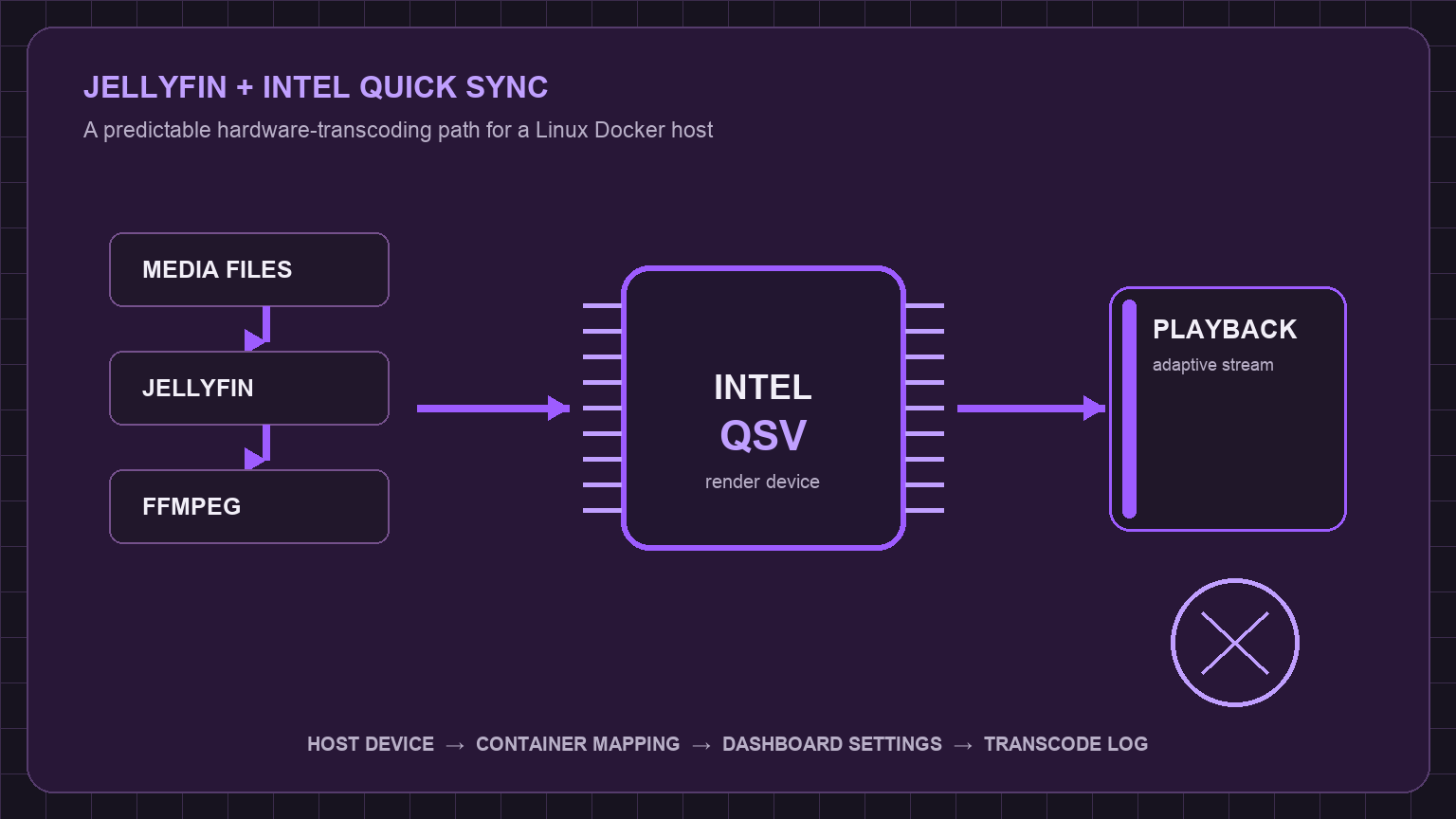
Task: Click the adaptive stream text
Action: 1213,365
